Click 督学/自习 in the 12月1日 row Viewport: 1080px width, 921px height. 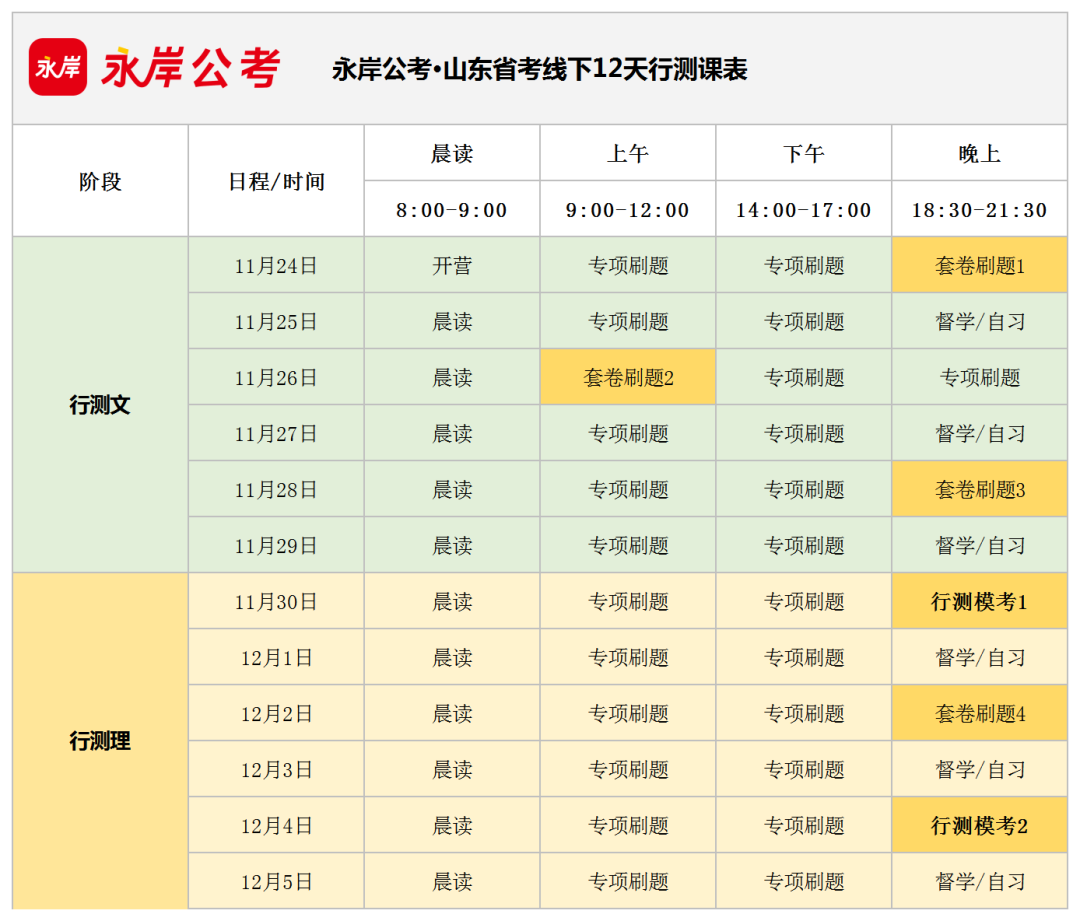[979, 657]
